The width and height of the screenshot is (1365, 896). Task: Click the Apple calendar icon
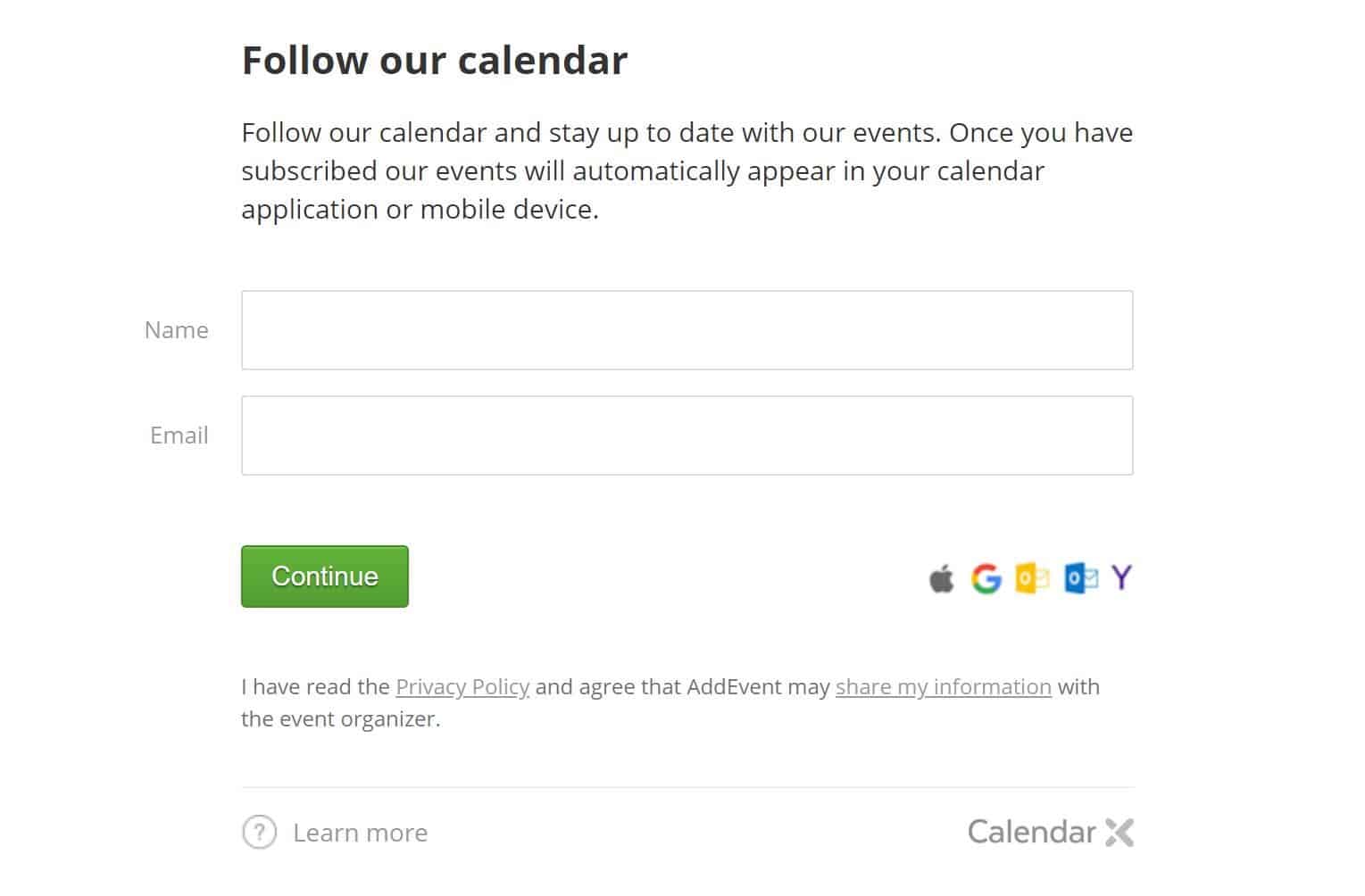(941, 578)
